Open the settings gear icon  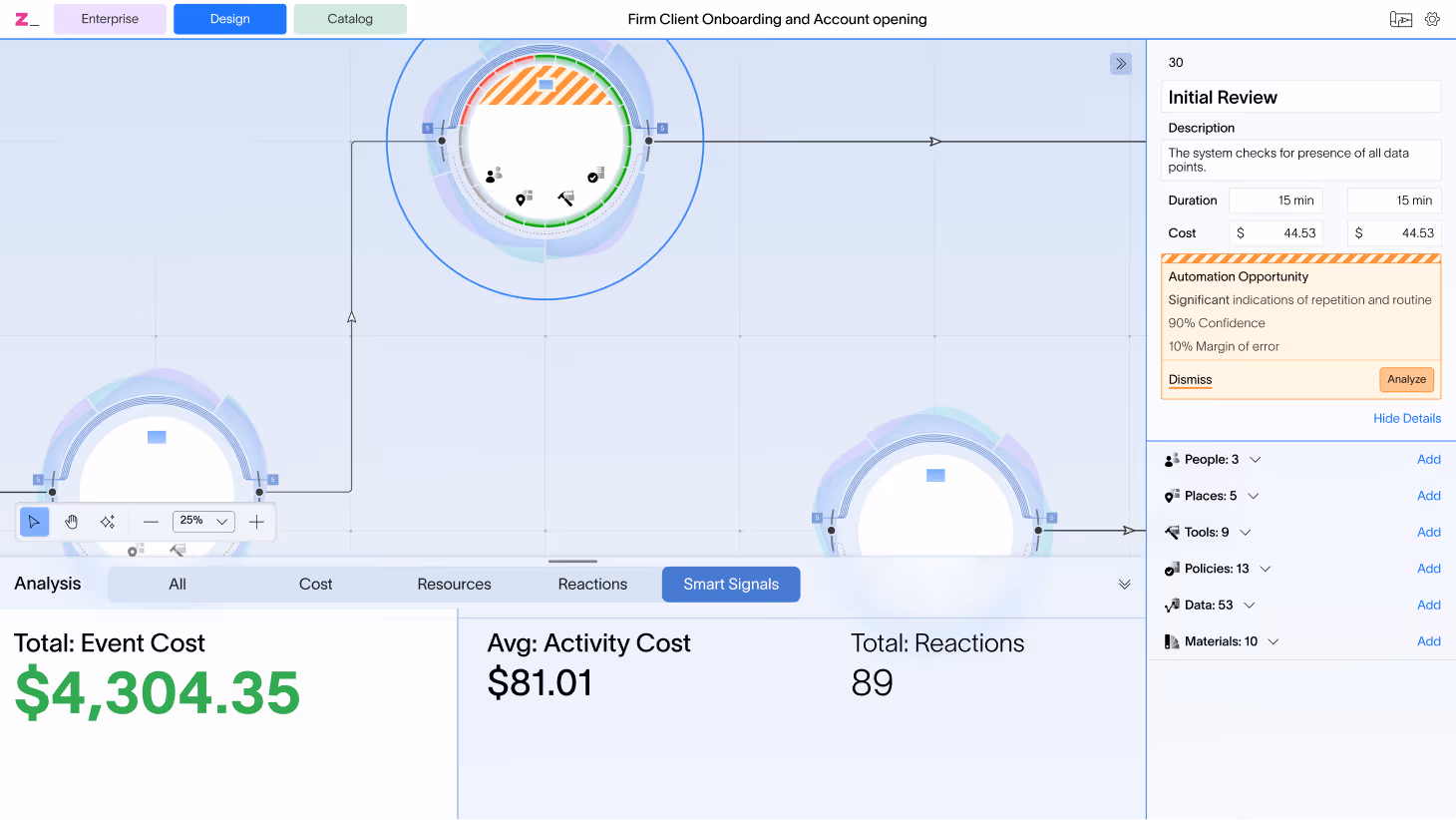point(1432,19)
